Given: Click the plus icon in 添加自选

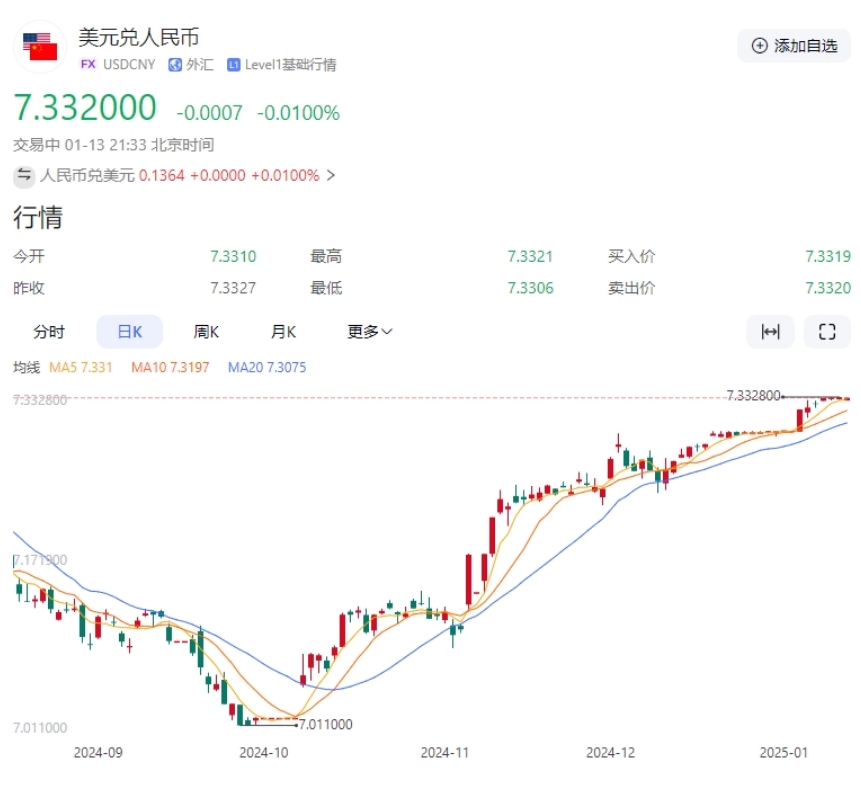Looking at the screenshot, I should [x=759, y=46].
